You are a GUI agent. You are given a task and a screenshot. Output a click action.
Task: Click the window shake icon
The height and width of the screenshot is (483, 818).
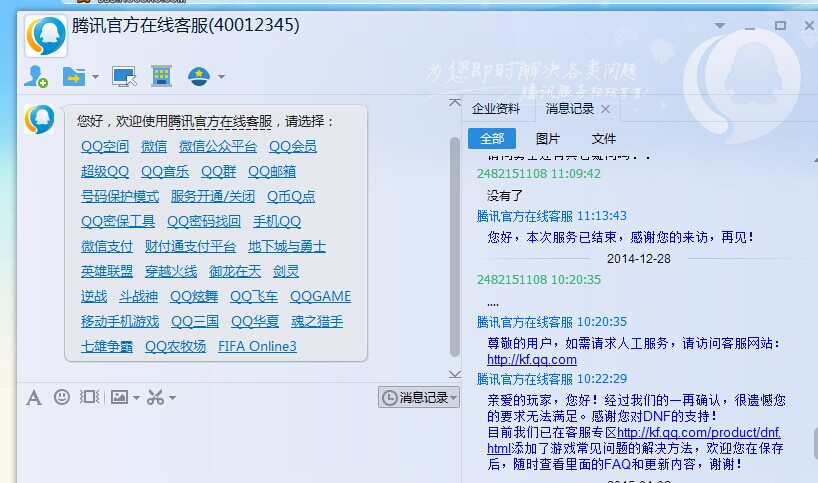click(89, 397)
